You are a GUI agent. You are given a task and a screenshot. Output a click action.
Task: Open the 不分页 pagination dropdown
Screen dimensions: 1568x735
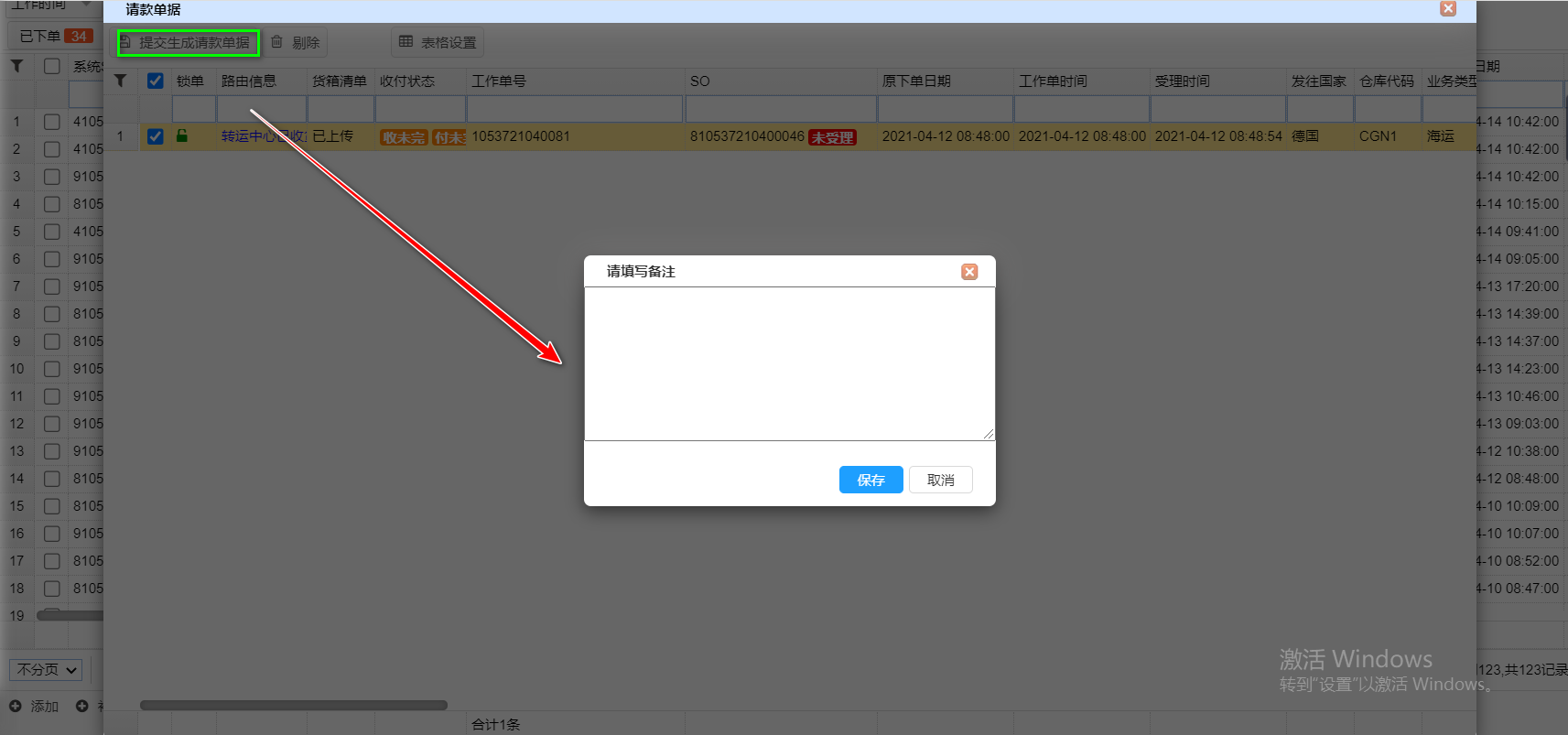click(x=47, y=670)
